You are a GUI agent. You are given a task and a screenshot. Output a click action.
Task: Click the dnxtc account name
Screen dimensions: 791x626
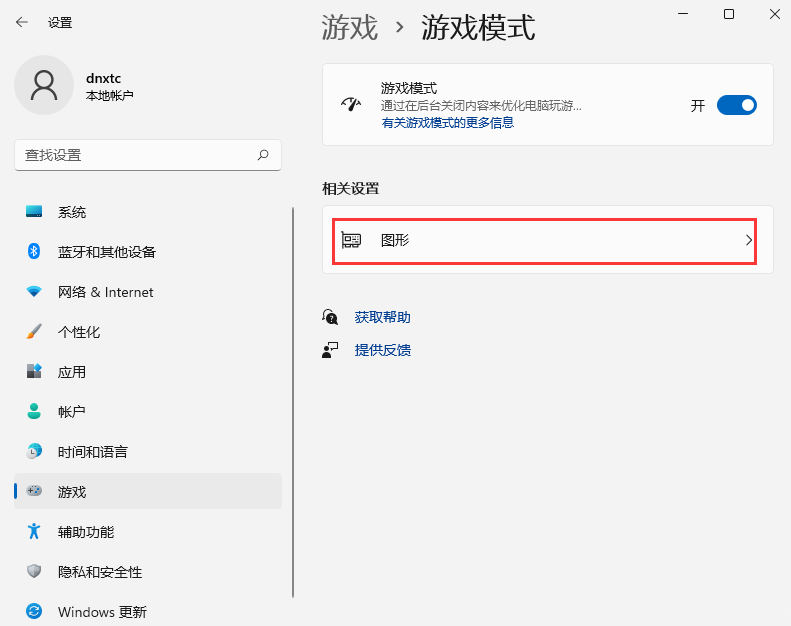click(x=103, y=78)
